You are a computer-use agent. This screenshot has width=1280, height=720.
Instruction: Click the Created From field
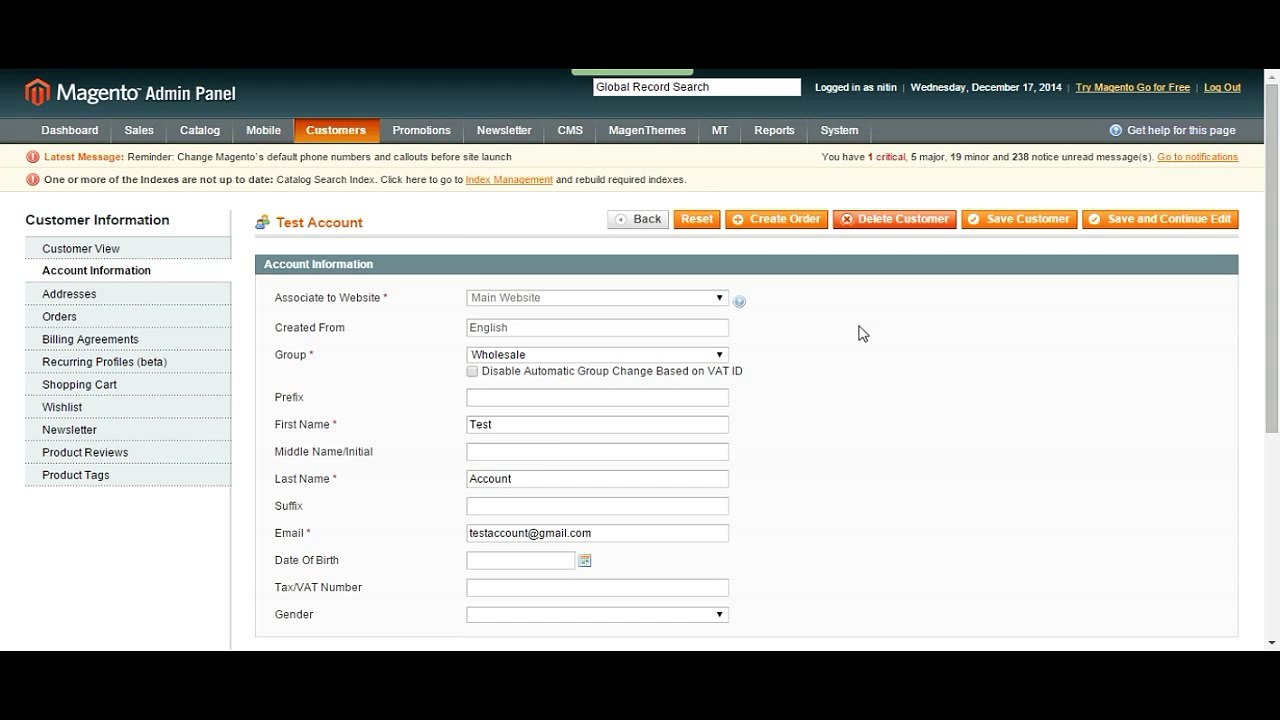pyautogui.click(x=597, y=328)
